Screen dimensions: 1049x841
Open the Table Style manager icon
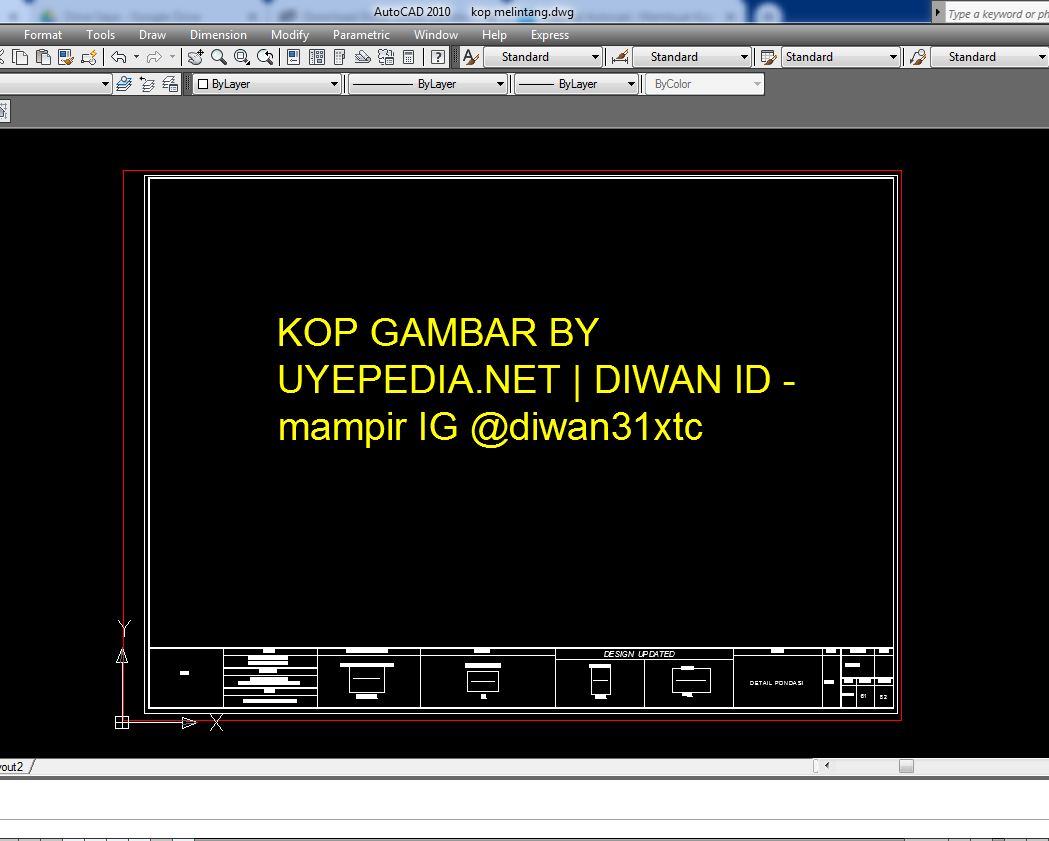tap(768, 57)
